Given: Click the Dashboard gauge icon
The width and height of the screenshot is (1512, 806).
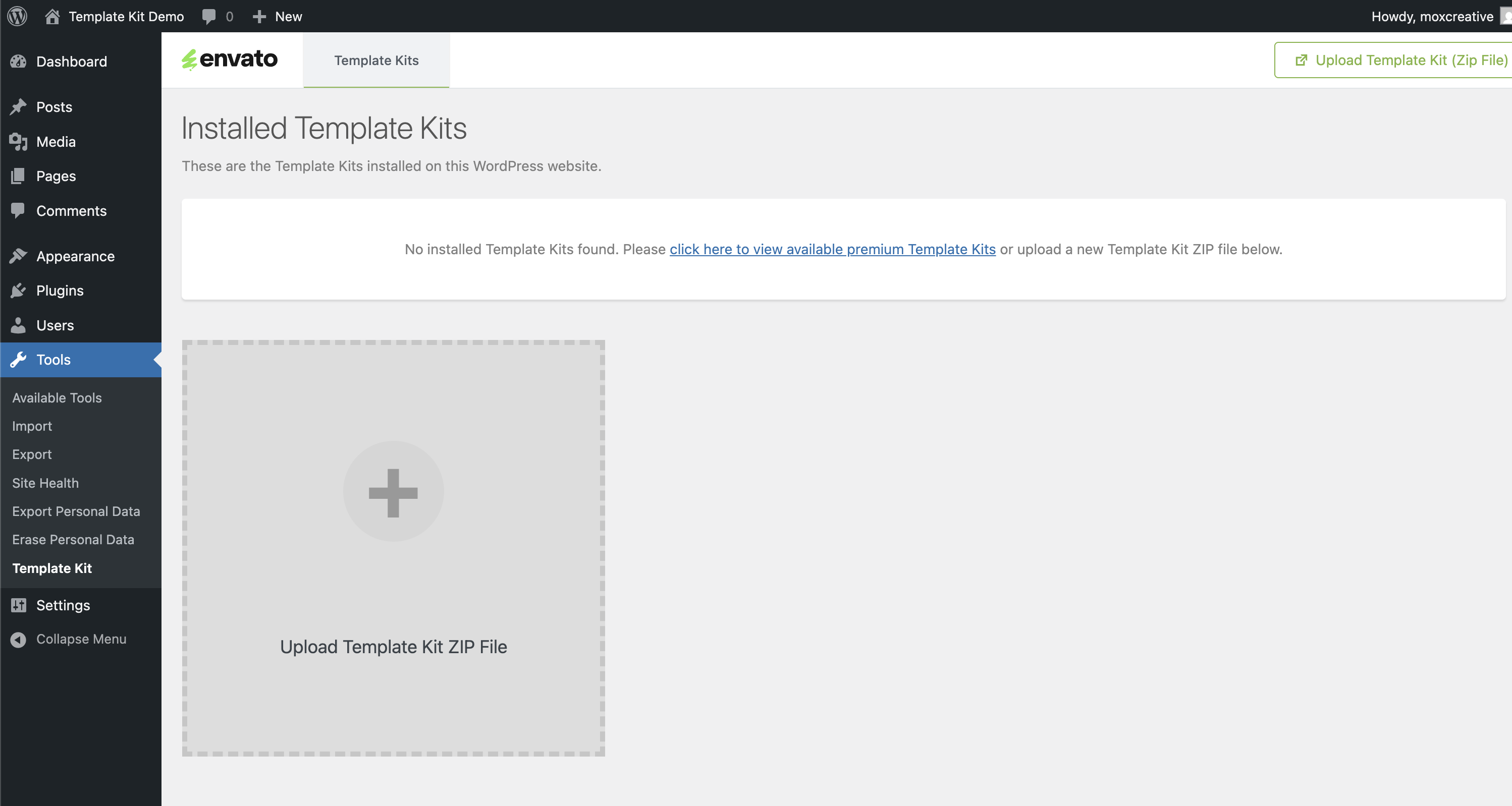Looking at the screenshot, I should pos(18,61).
